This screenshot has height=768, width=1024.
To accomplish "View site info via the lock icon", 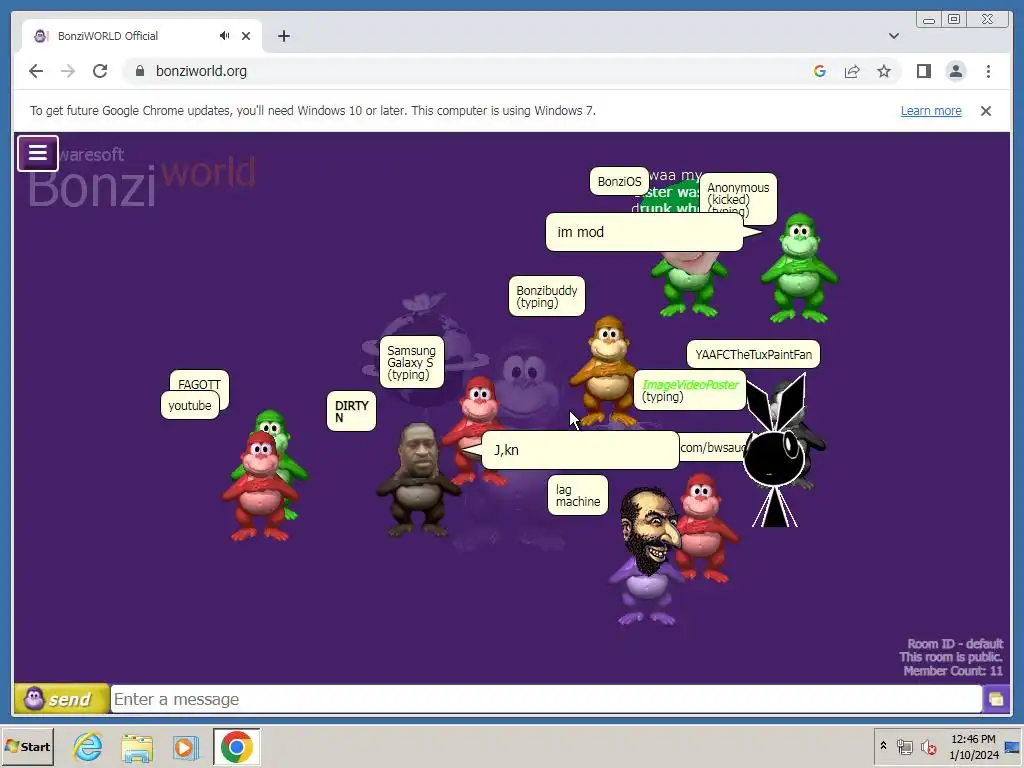I will [139, 71].
